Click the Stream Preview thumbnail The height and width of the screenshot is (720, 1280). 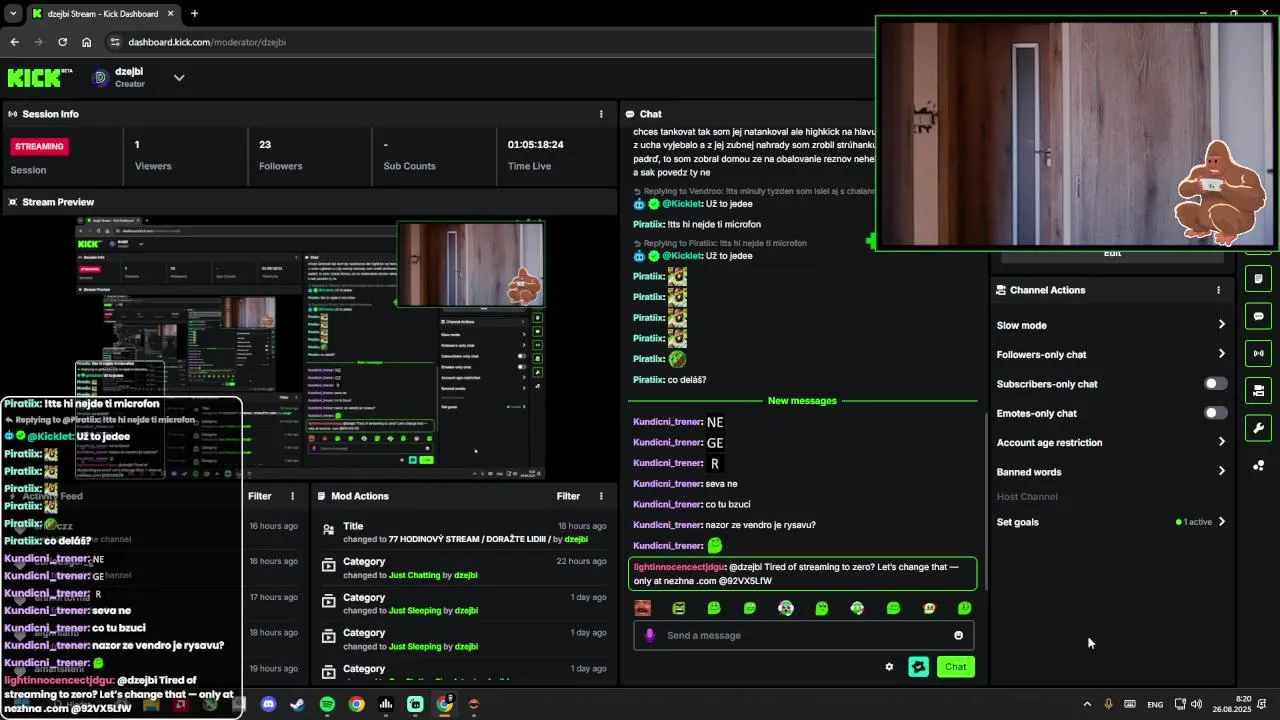pos(310,350)
